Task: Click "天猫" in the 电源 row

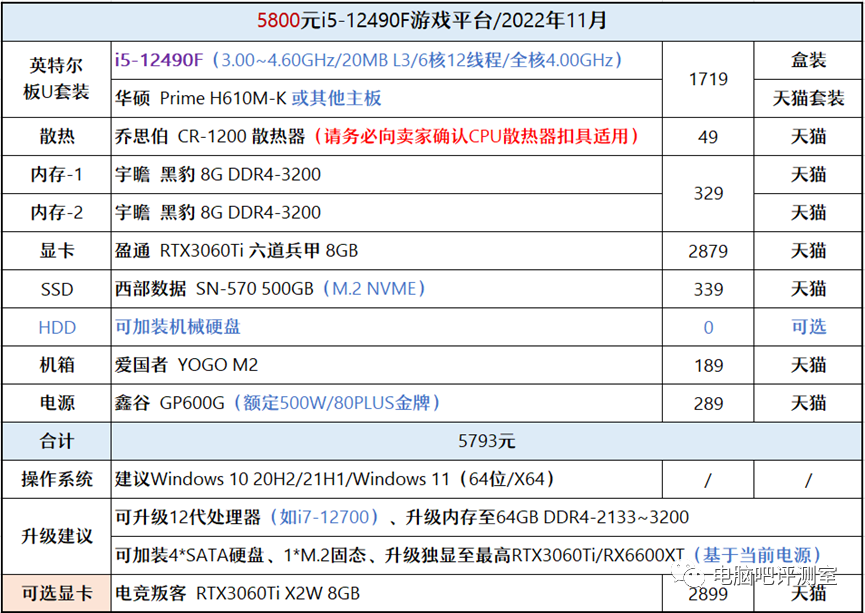Action: tap(808, 403)
